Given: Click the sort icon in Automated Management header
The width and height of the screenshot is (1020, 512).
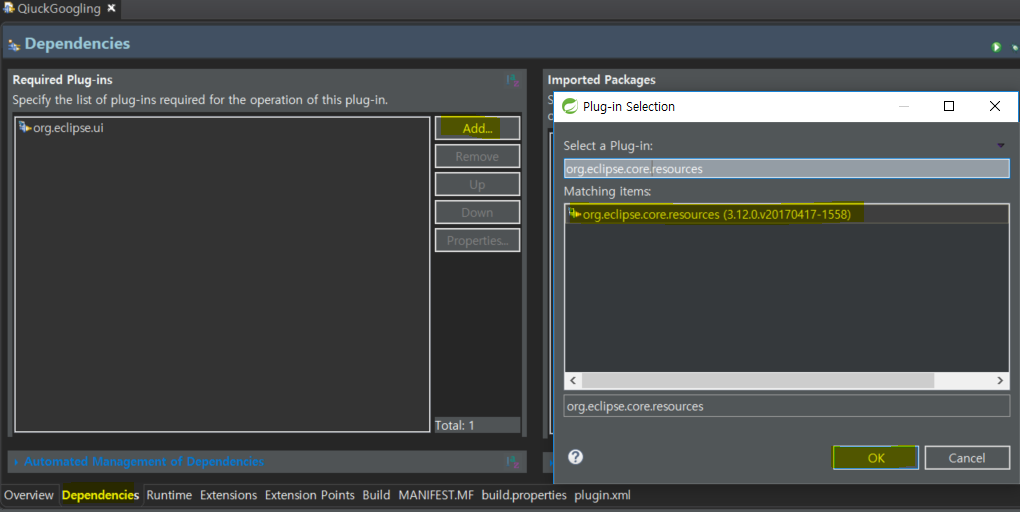Looking at the screenshot, I should pos(513,462).
